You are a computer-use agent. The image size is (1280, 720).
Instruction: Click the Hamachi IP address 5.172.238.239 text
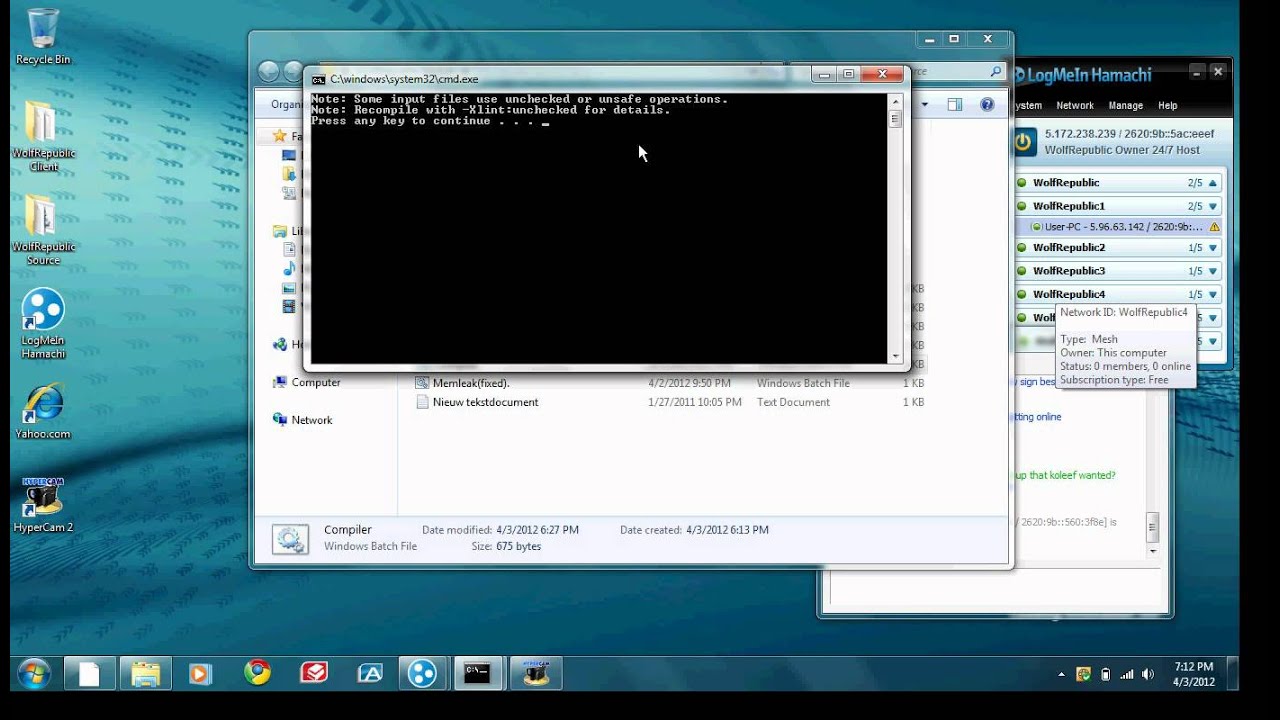(x=1081, y=134)
